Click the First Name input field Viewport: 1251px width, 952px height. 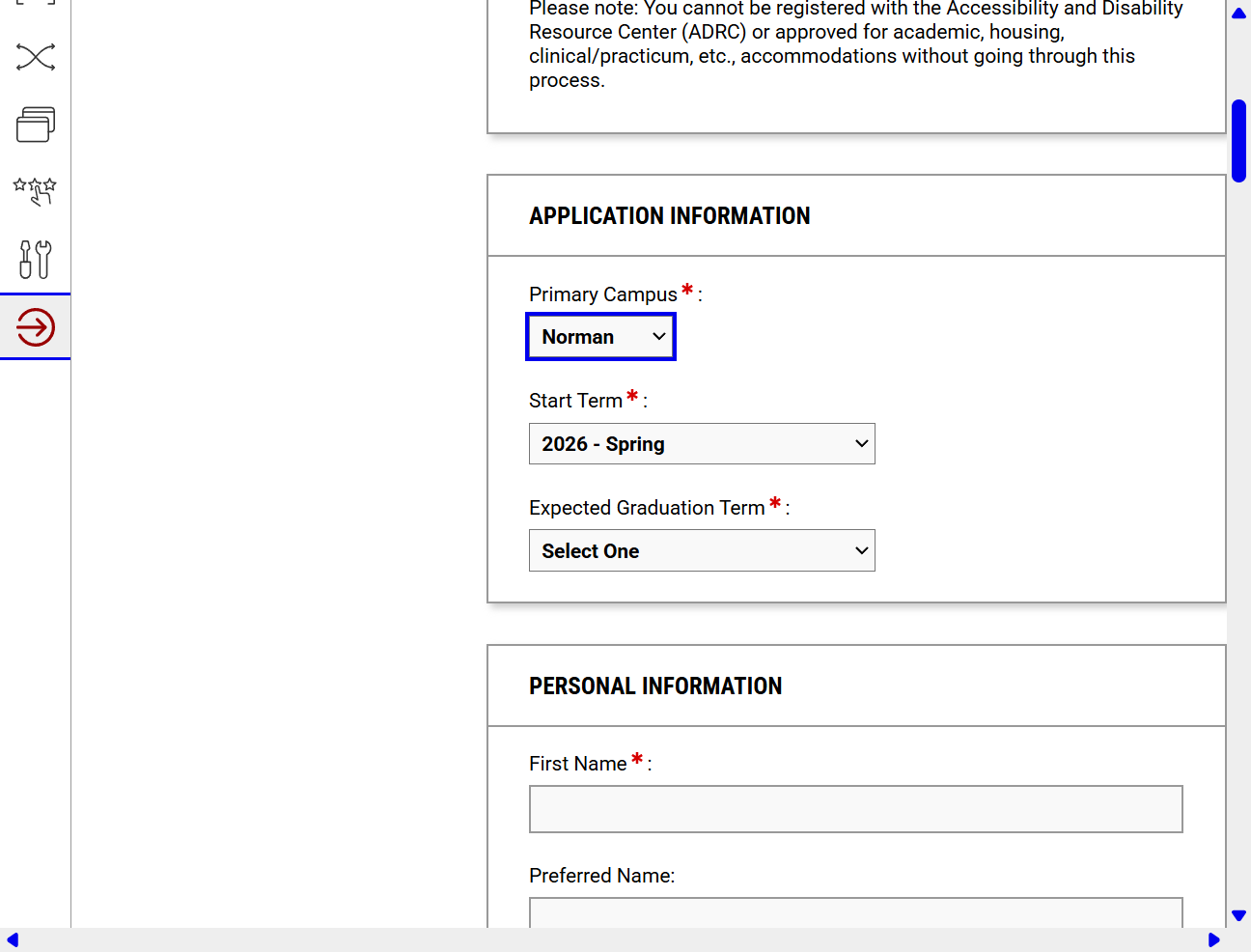point(856,809)
